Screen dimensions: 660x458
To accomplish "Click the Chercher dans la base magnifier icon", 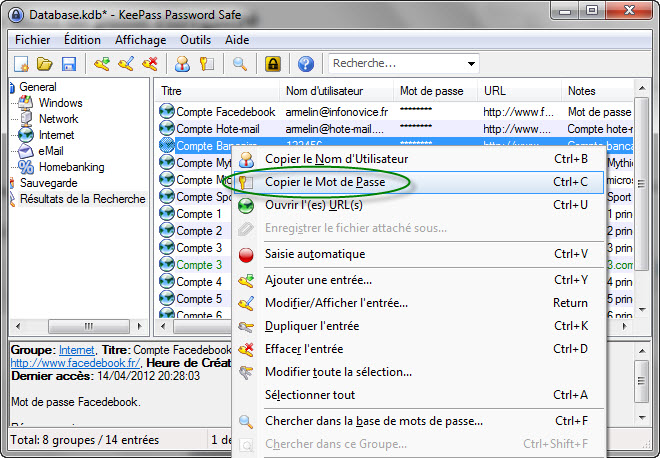I will pos(246,421).
